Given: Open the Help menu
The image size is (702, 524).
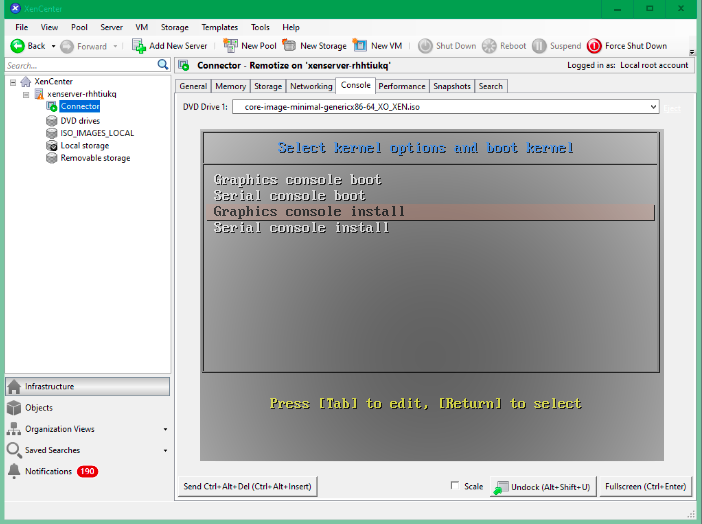Looking at the screenshot, I should pyautogui.click(x=291, y=27).
